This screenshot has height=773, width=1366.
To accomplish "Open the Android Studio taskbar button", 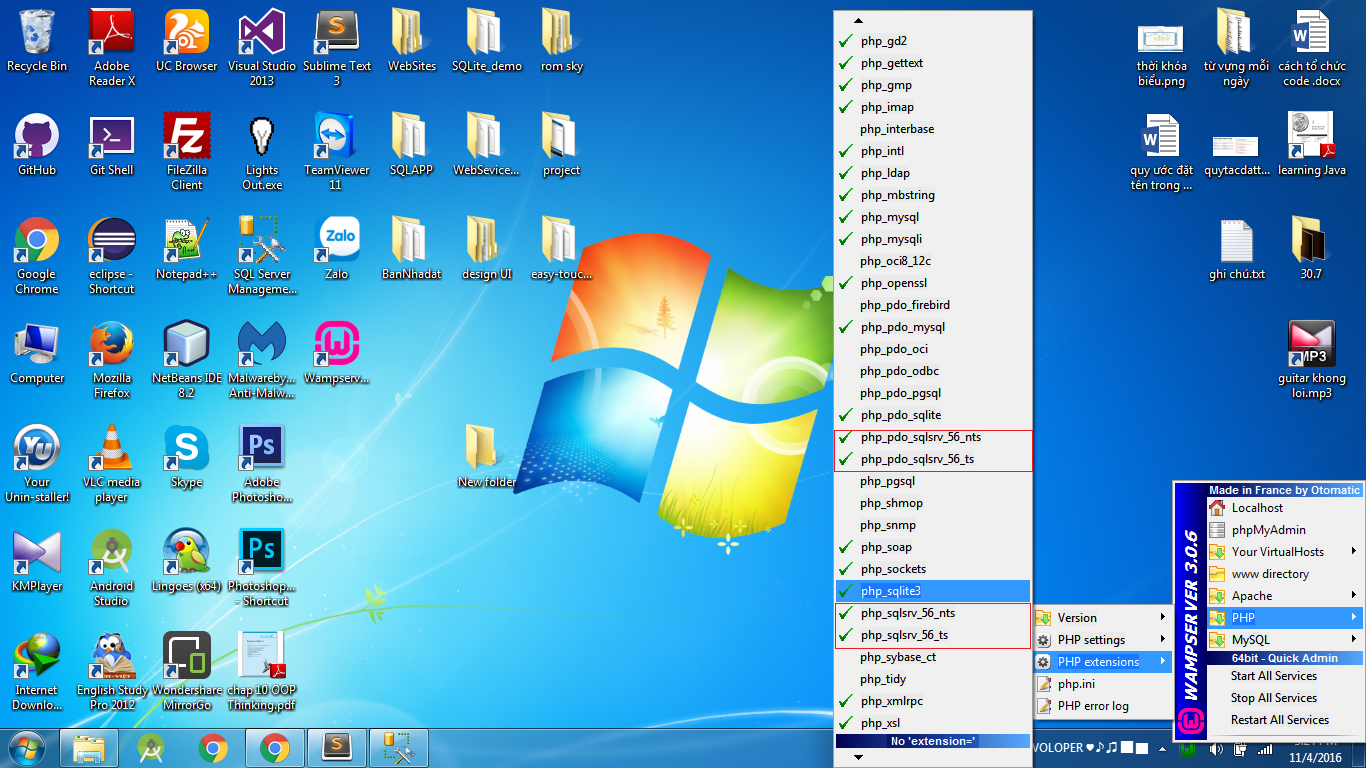I will click(x=151, y=748).
